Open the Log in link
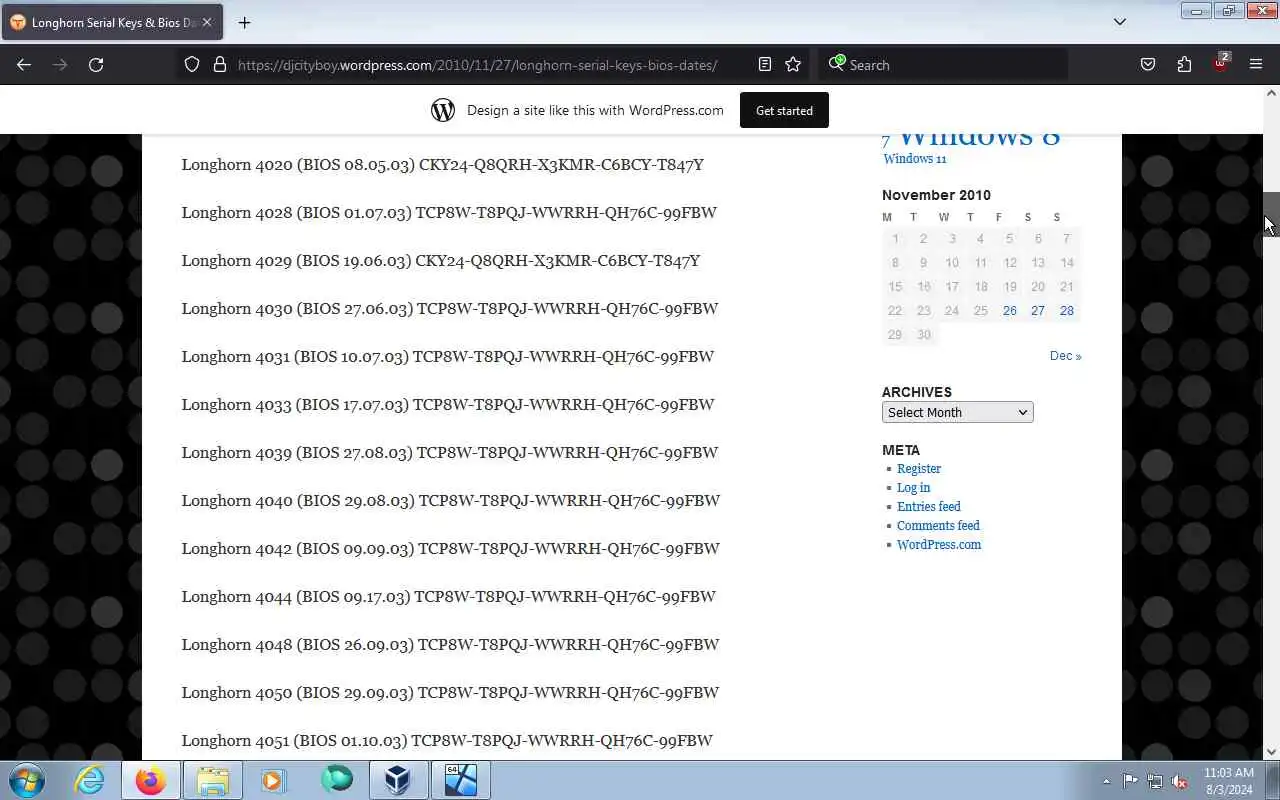The image size is (1280, 800). pyautogui.click(x=913, y=487)
